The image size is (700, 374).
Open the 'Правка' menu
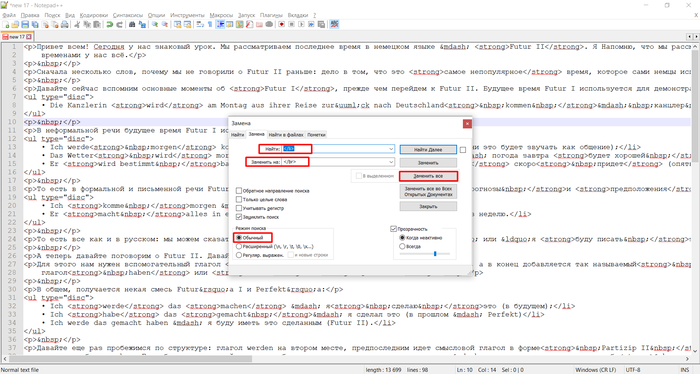coord(30,15)
